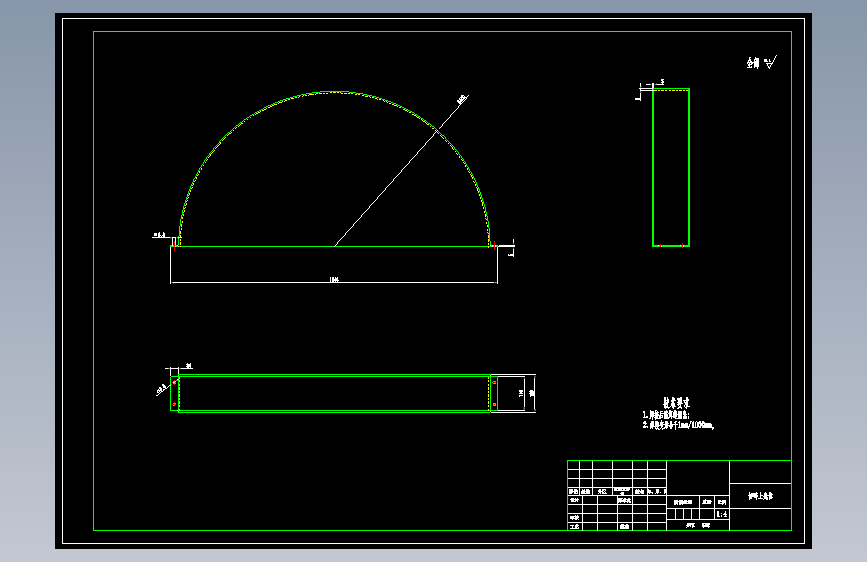Select the angled hole diameter callout left of the plan view
This screenshot has width=867, height=562.
161,389
